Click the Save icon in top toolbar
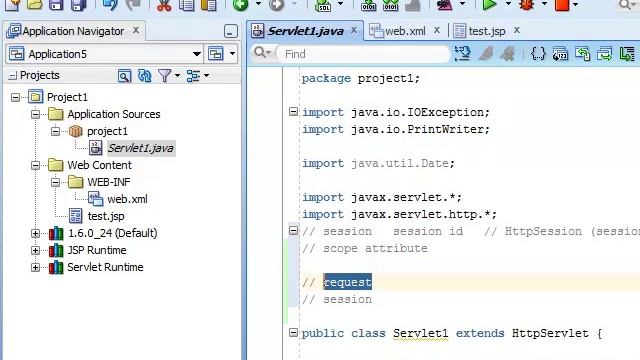The height and width of the screenshot is (360, 640). [56, 5]
